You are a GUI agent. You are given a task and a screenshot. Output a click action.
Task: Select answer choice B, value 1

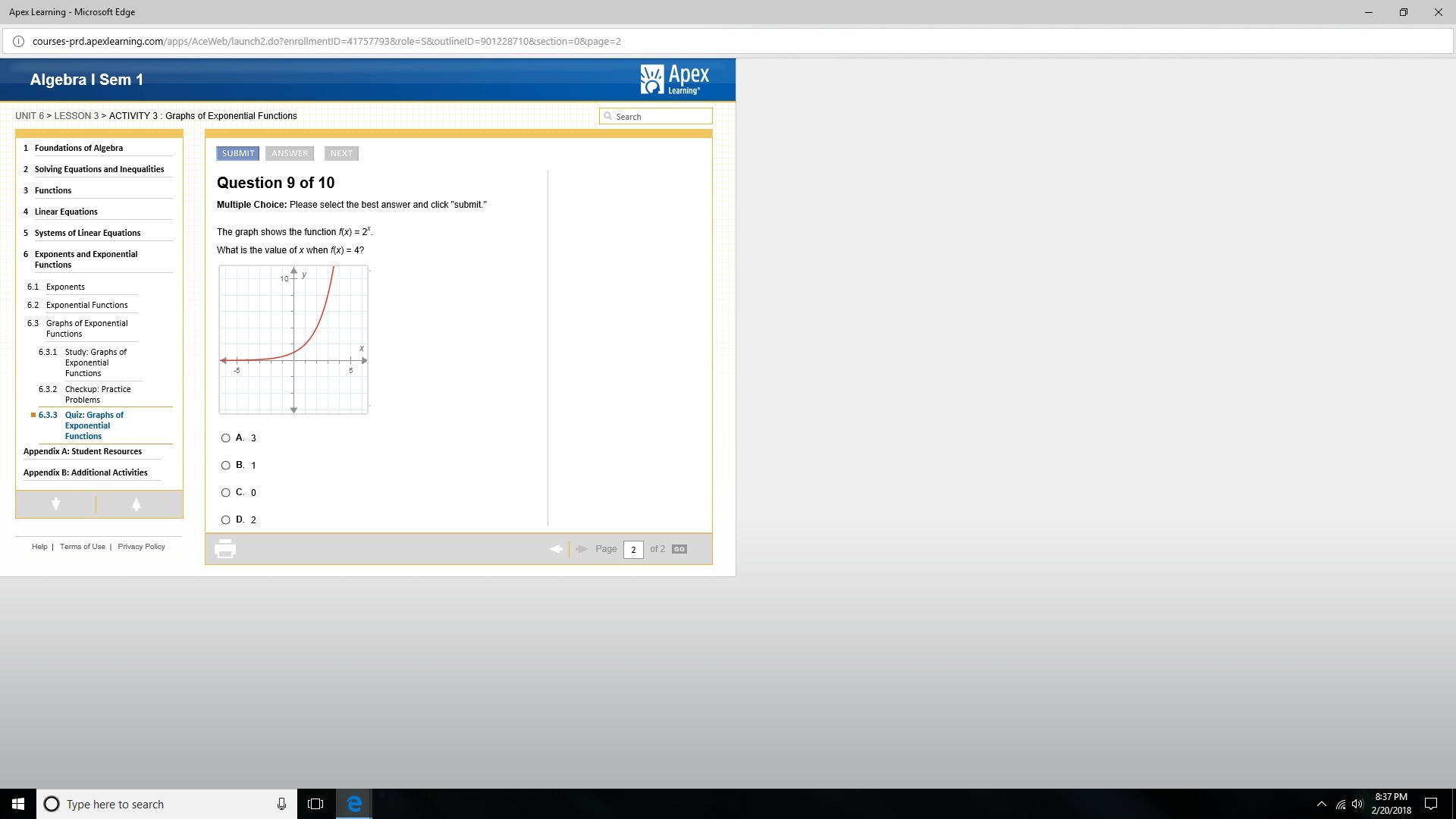[x=226, y=465]
